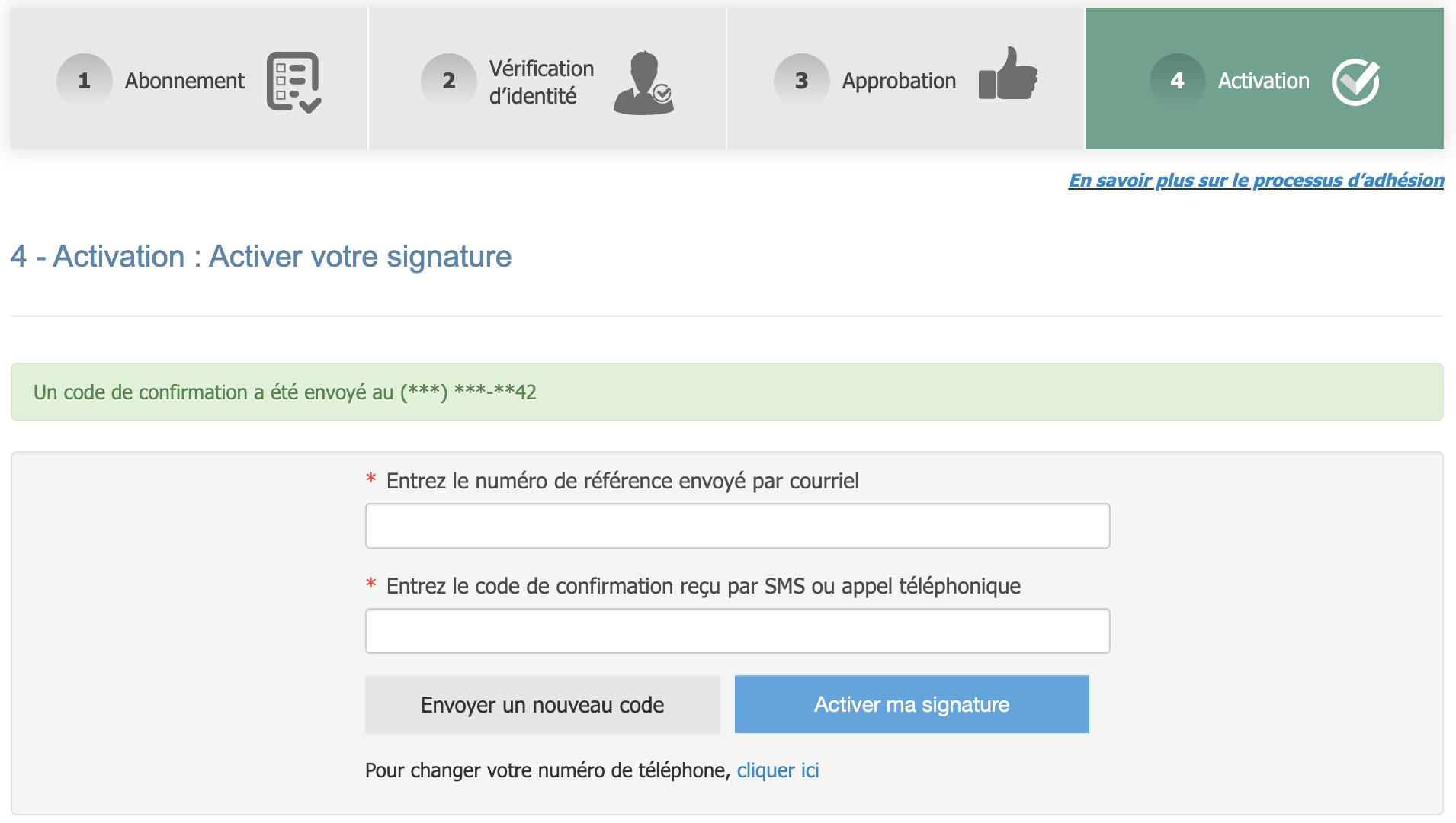
Task: Focus the email reference number input field
Action: [737, 526]
